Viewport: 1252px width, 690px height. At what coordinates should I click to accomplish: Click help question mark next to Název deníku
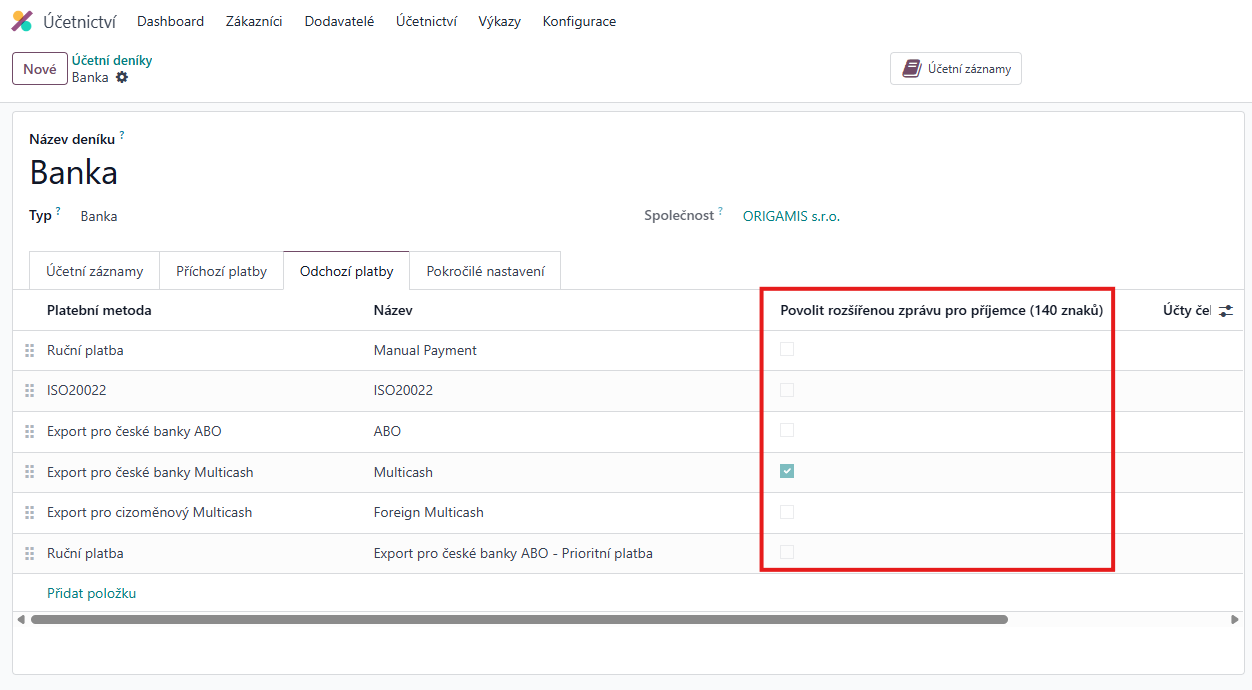point(122,134)
